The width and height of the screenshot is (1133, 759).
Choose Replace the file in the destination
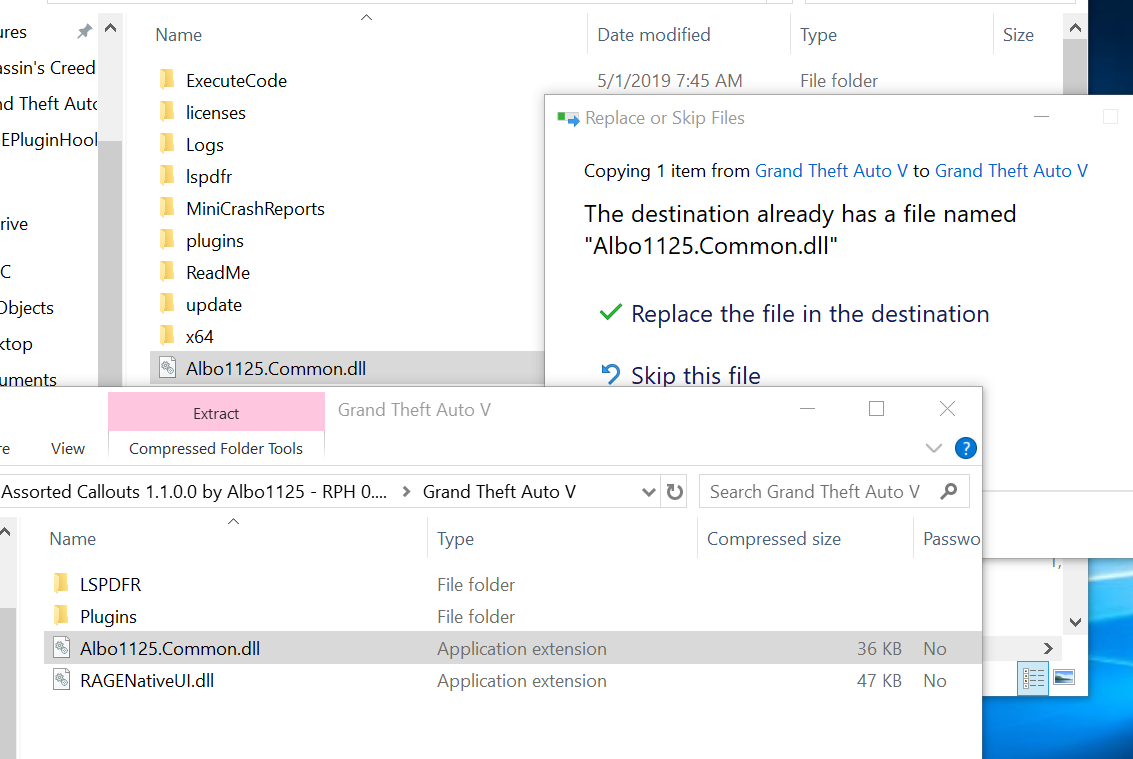(809, 314)
